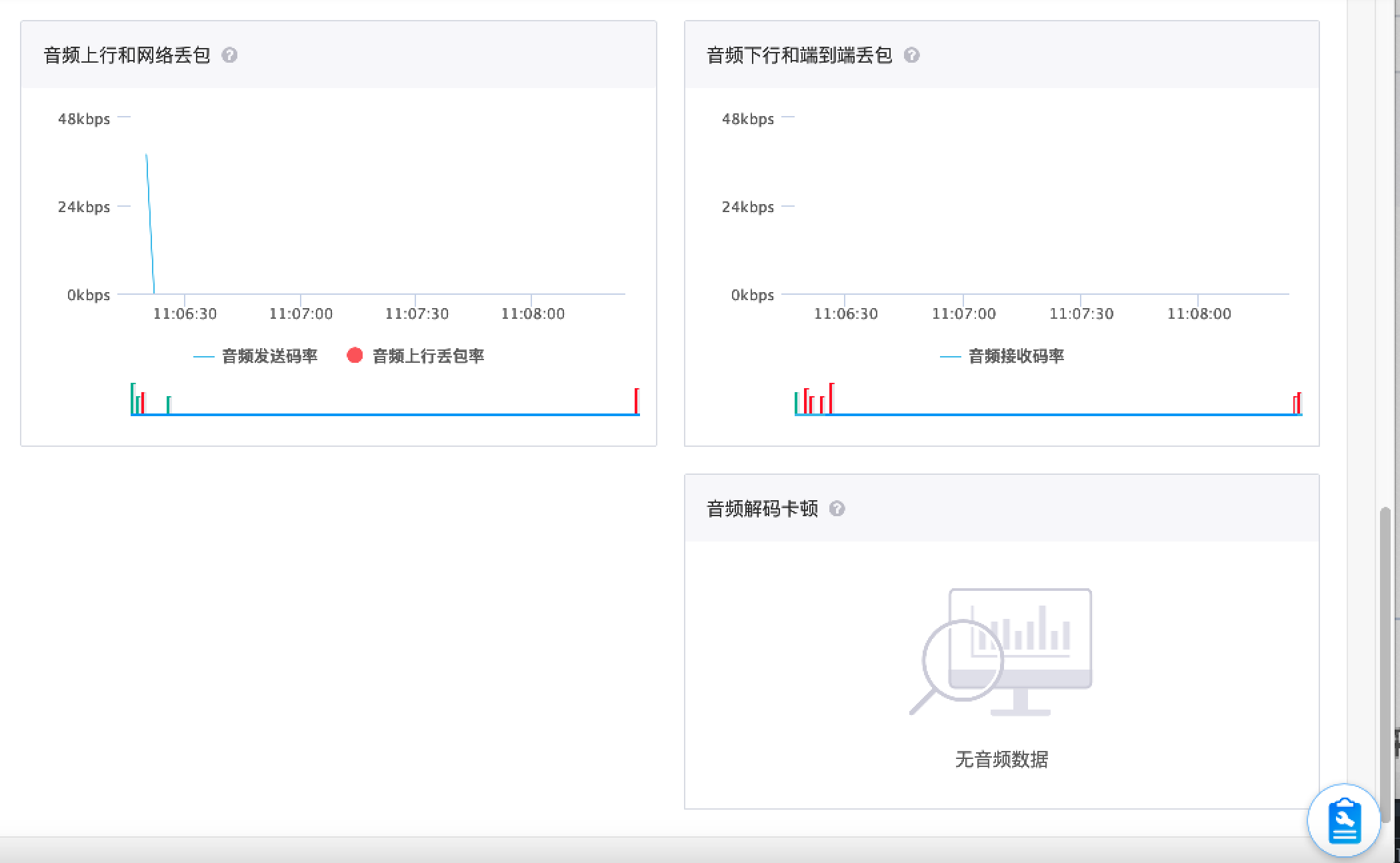Toggle 音频上行丢包率 legend series
The width and height of the screenshot is (1400, 863).
point(415,356)
